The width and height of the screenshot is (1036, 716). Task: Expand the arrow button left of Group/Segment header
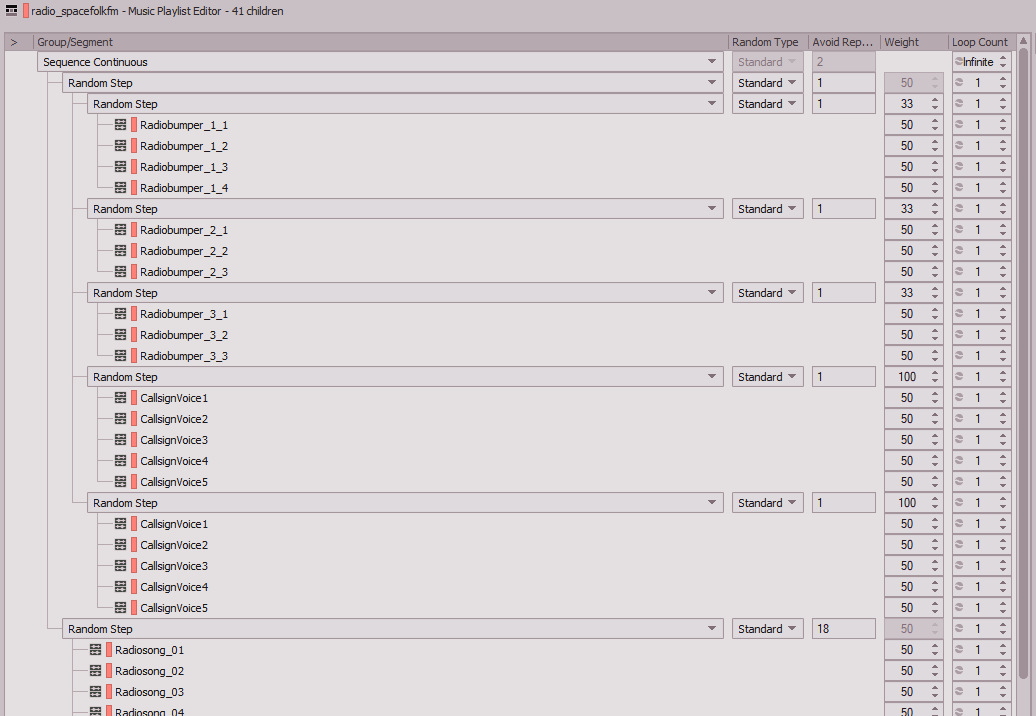point(14,42)
